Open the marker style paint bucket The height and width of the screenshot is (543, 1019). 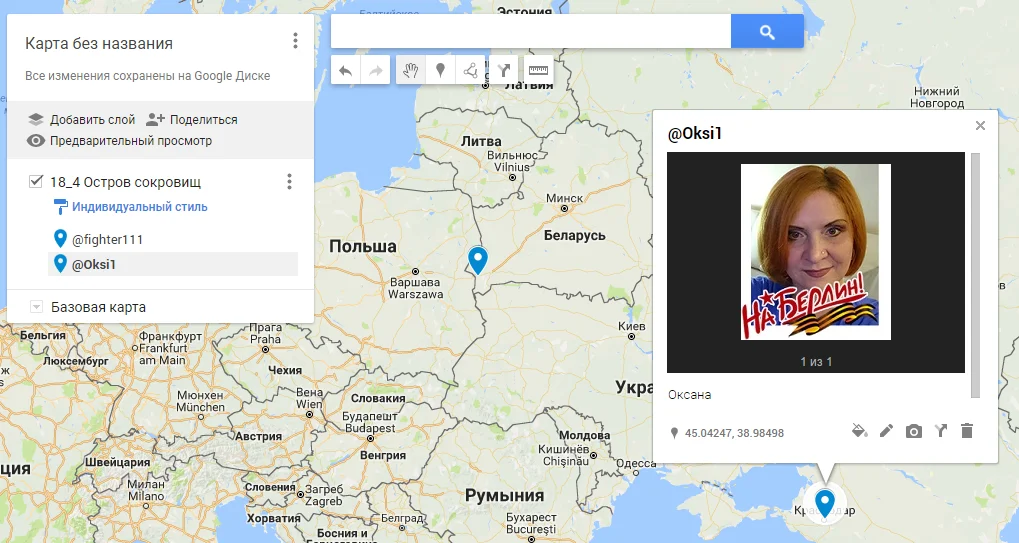(859, 431)
